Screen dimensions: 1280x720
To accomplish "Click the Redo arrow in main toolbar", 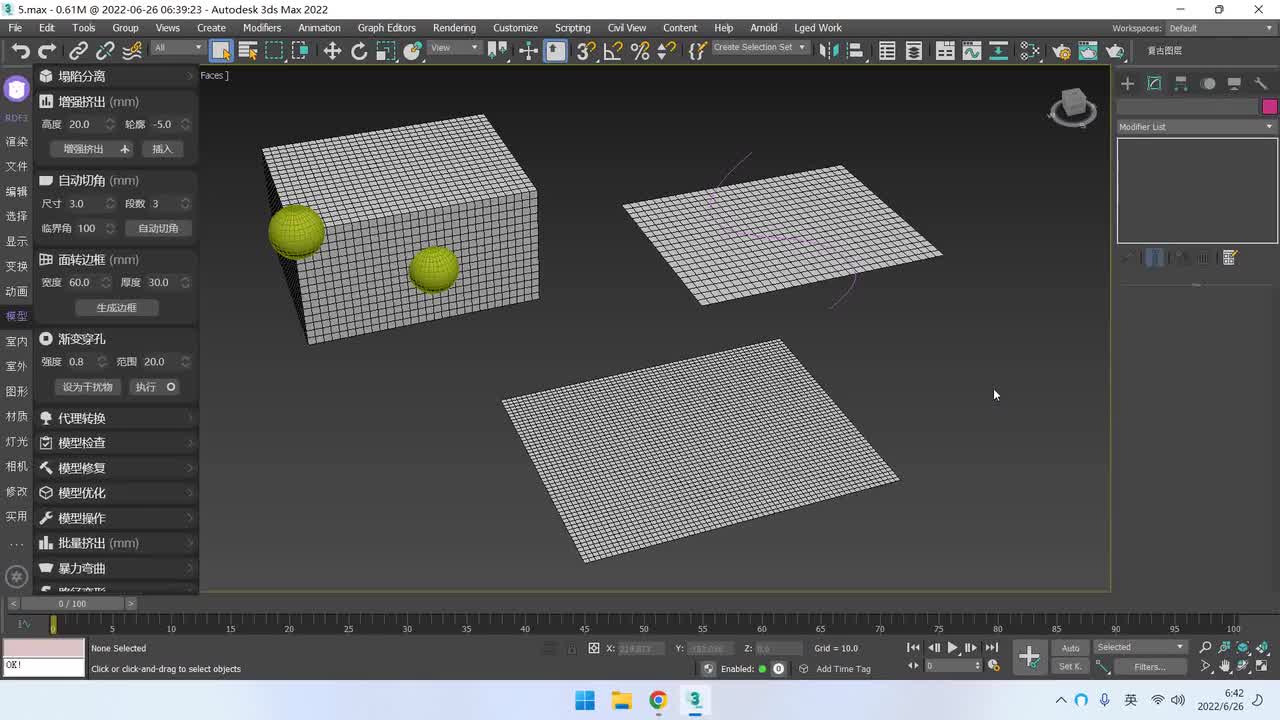I will 47,51.
